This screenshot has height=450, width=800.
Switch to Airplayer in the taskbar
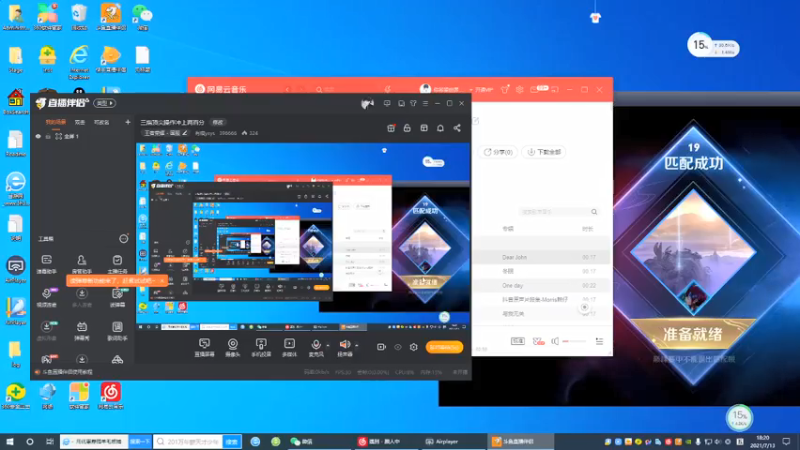[442, 441]
